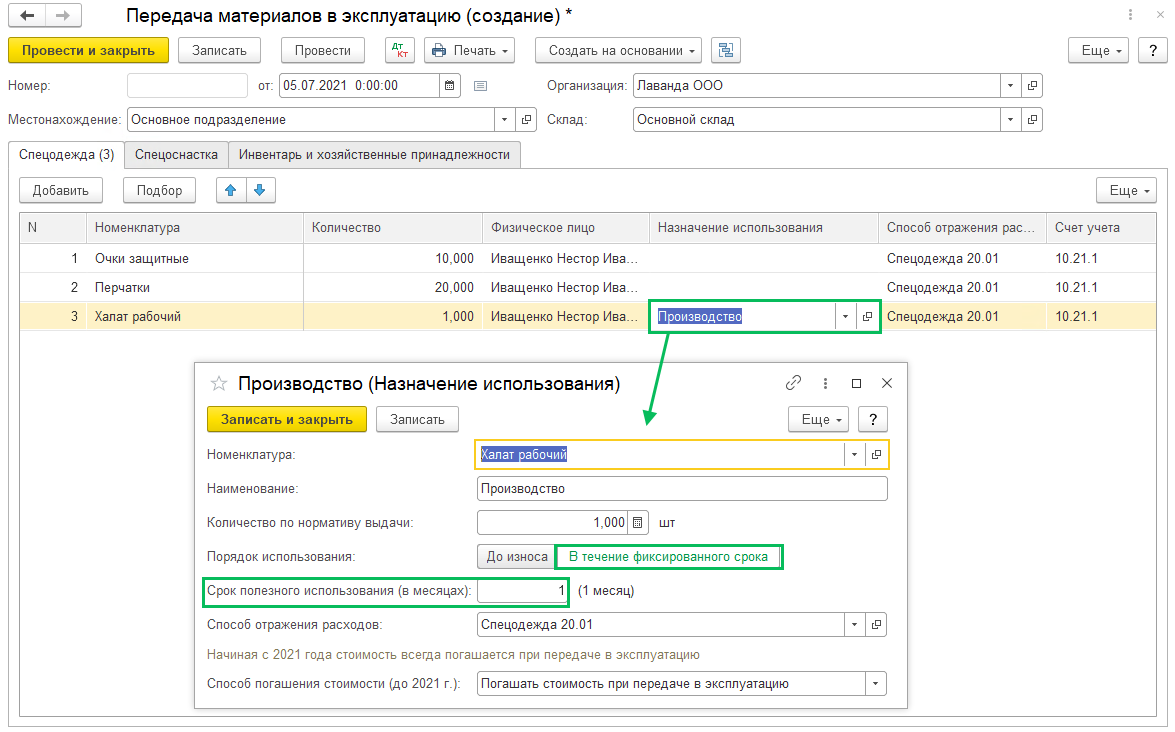Move row up with blue up arrow
Screen dimensions: 1175x732
point(231,190)
